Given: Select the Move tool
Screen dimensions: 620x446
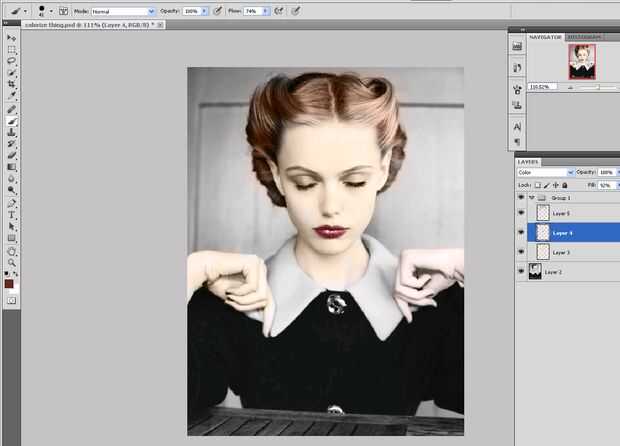Looking at the screenshot, I should (11, 38).
